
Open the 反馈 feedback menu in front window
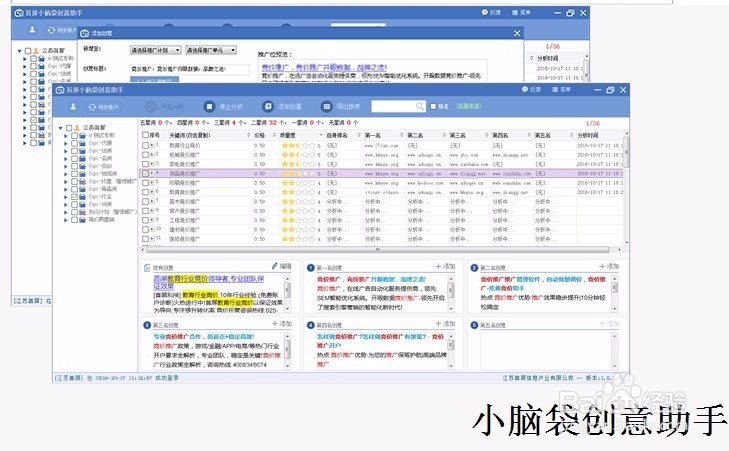[531, 89]
